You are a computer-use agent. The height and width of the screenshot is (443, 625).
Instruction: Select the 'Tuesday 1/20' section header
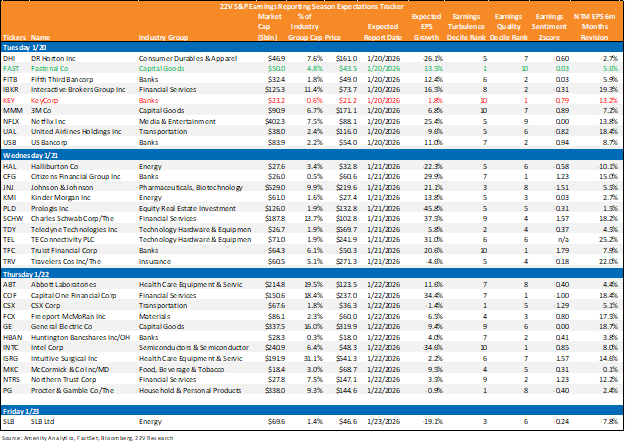click(24, 47)
